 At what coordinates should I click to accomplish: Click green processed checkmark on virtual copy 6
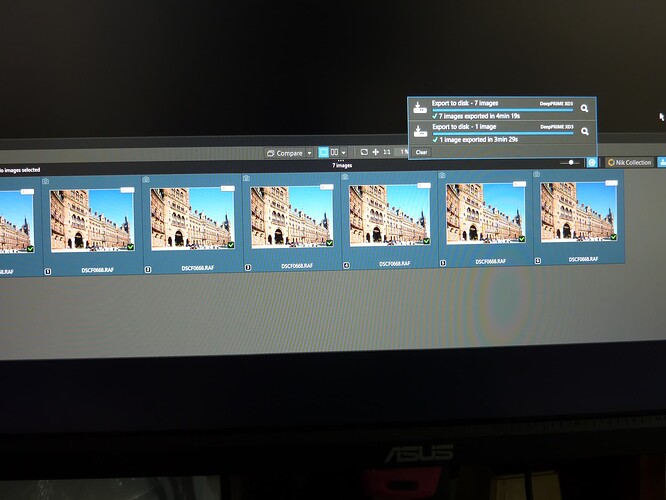coord(614,237)
